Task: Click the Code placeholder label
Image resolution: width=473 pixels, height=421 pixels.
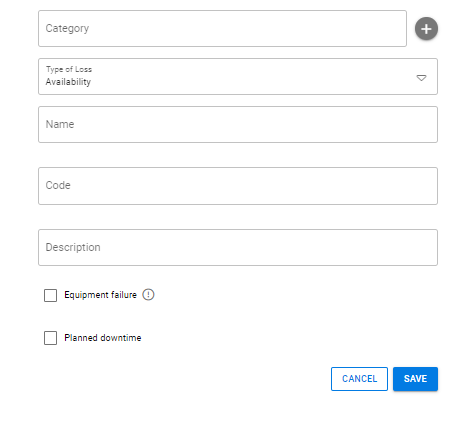Action: (58, 185)
